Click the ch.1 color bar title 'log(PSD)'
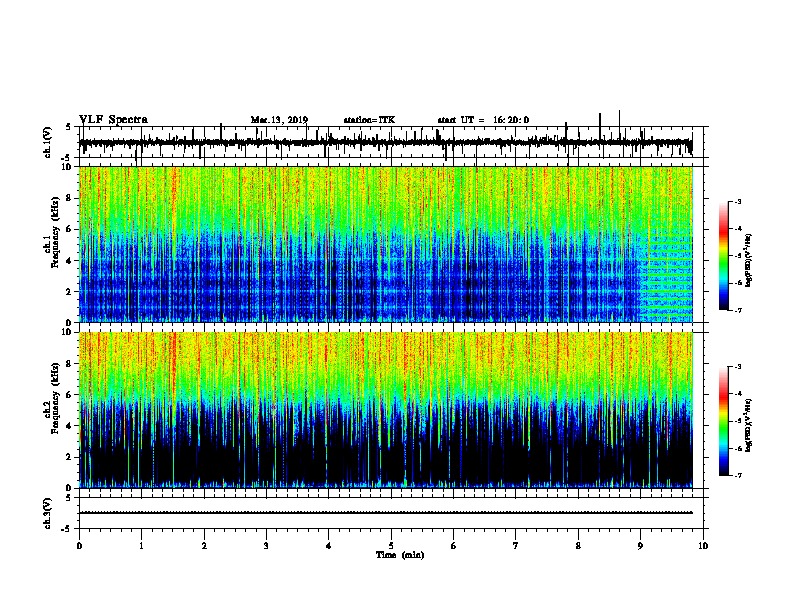Screen dimensions: 792x612 coord(749,260)
